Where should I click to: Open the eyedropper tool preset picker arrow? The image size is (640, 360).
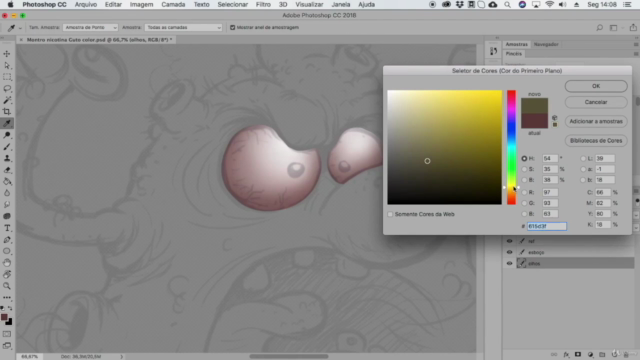20,28
